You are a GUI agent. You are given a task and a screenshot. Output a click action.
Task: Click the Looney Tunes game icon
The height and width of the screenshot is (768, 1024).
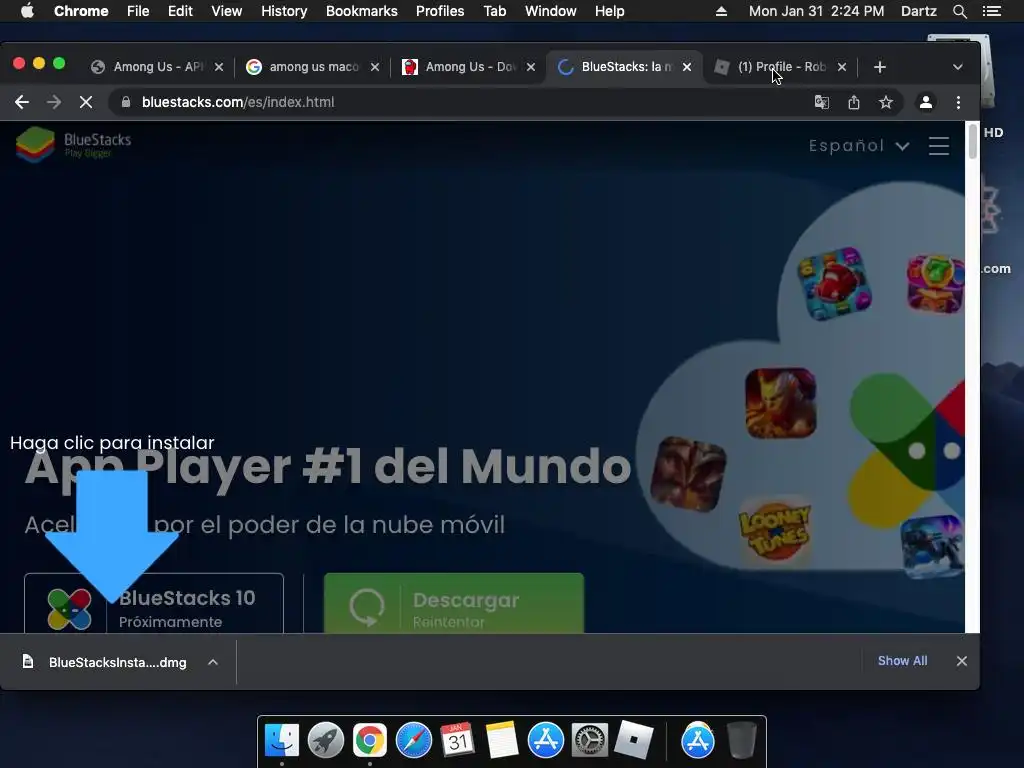[x=775, y=531]
